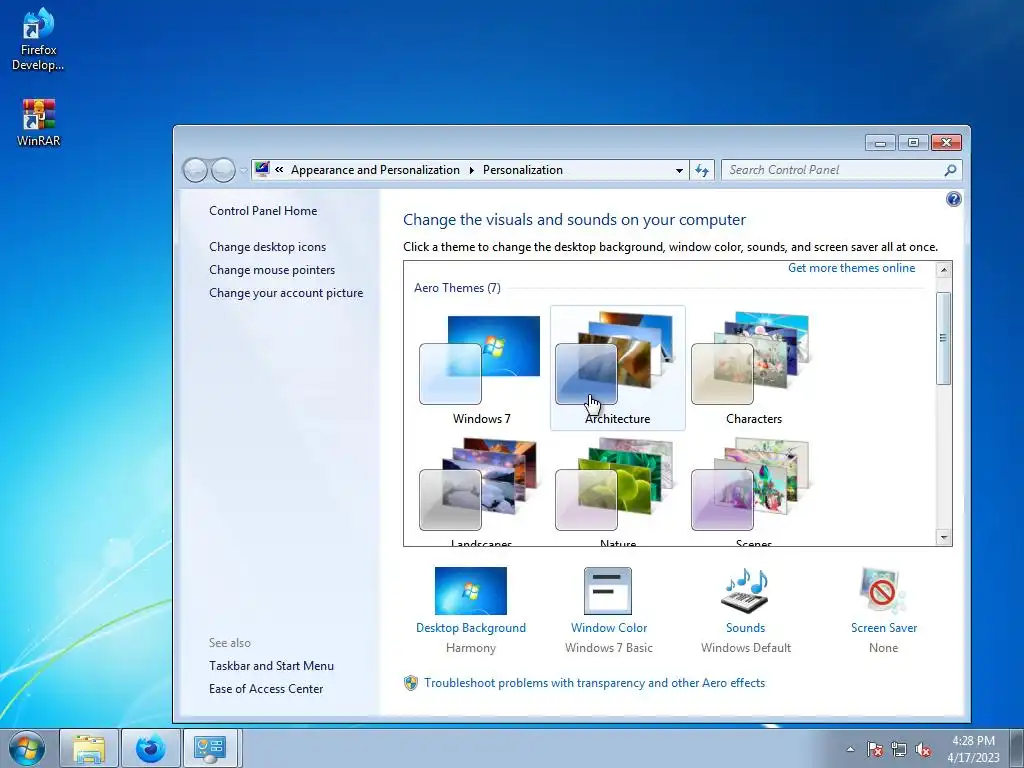Navigate to Appearance and Personalization breadcrumb
The width and height of the screenshot is (1024, 768).
coord(375,170)
